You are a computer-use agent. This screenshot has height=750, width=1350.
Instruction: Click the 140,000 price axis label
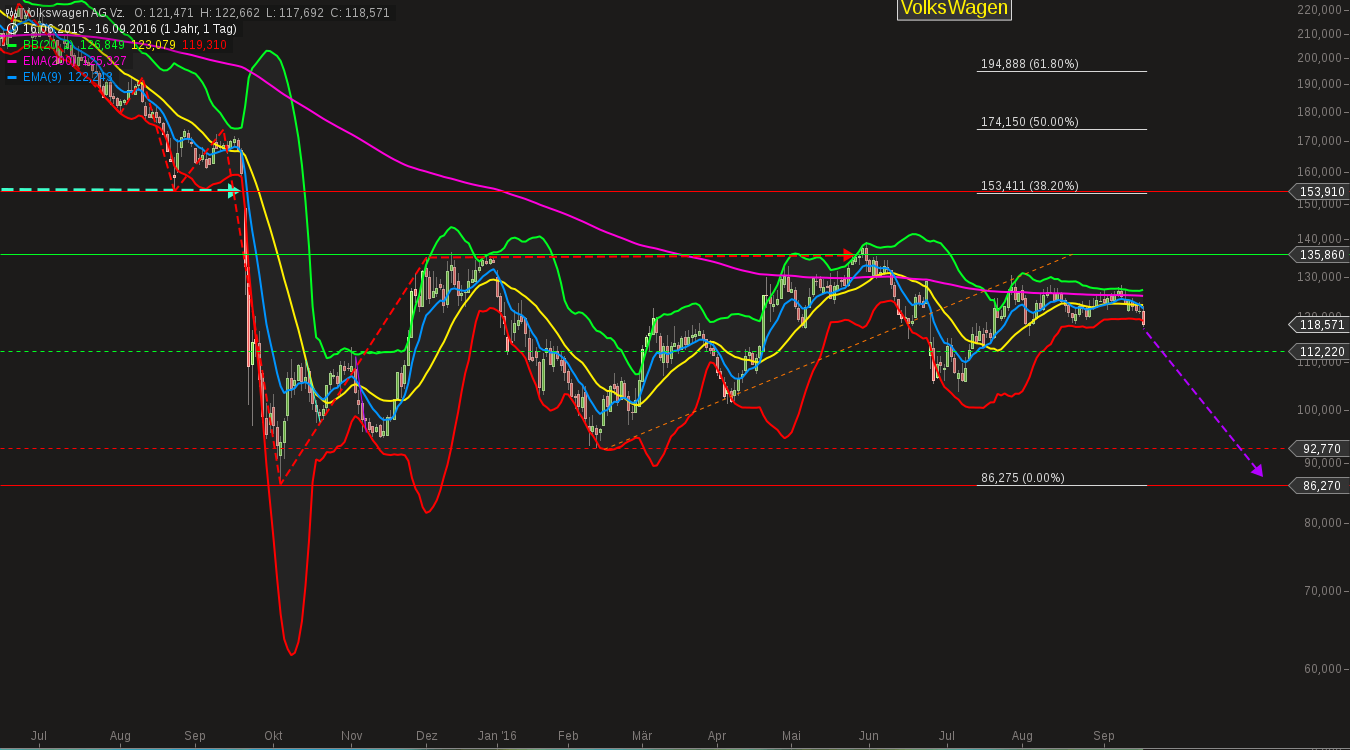[1319, 239]
